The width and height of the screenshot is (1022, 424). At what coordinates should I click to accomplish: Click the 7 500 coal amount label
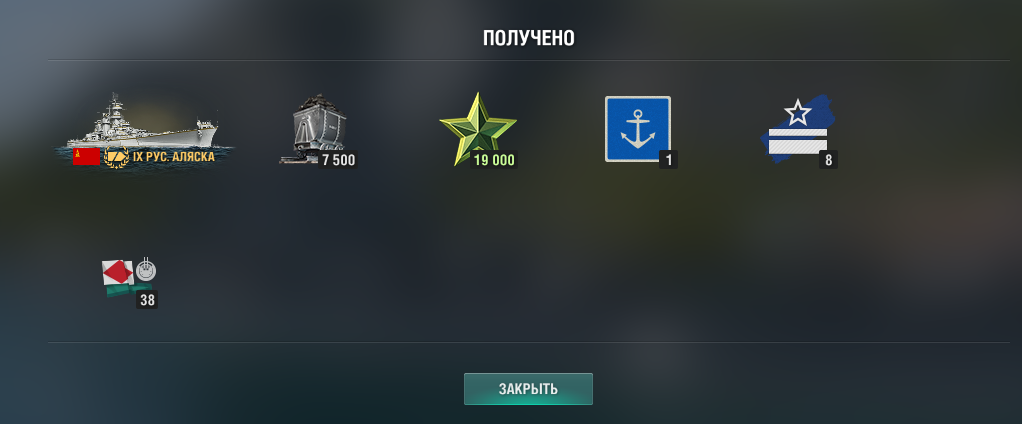click(x=339, y=160)
